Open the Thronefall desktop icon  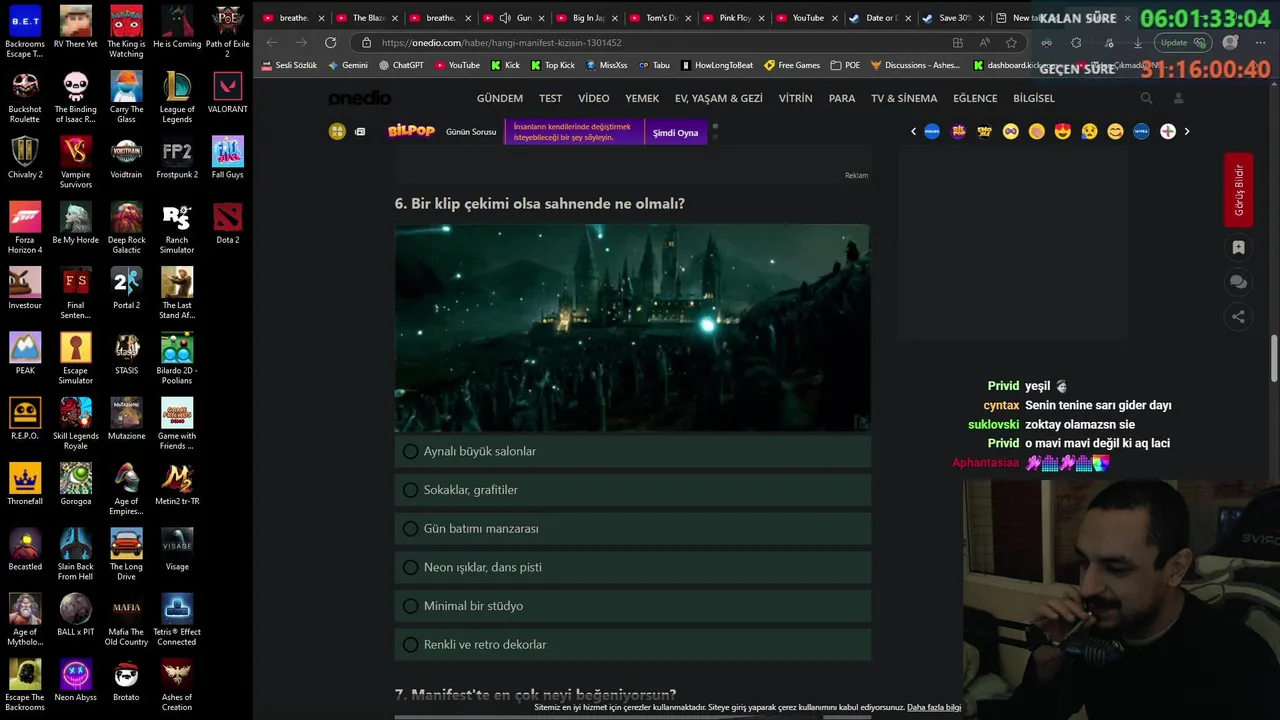25,485
